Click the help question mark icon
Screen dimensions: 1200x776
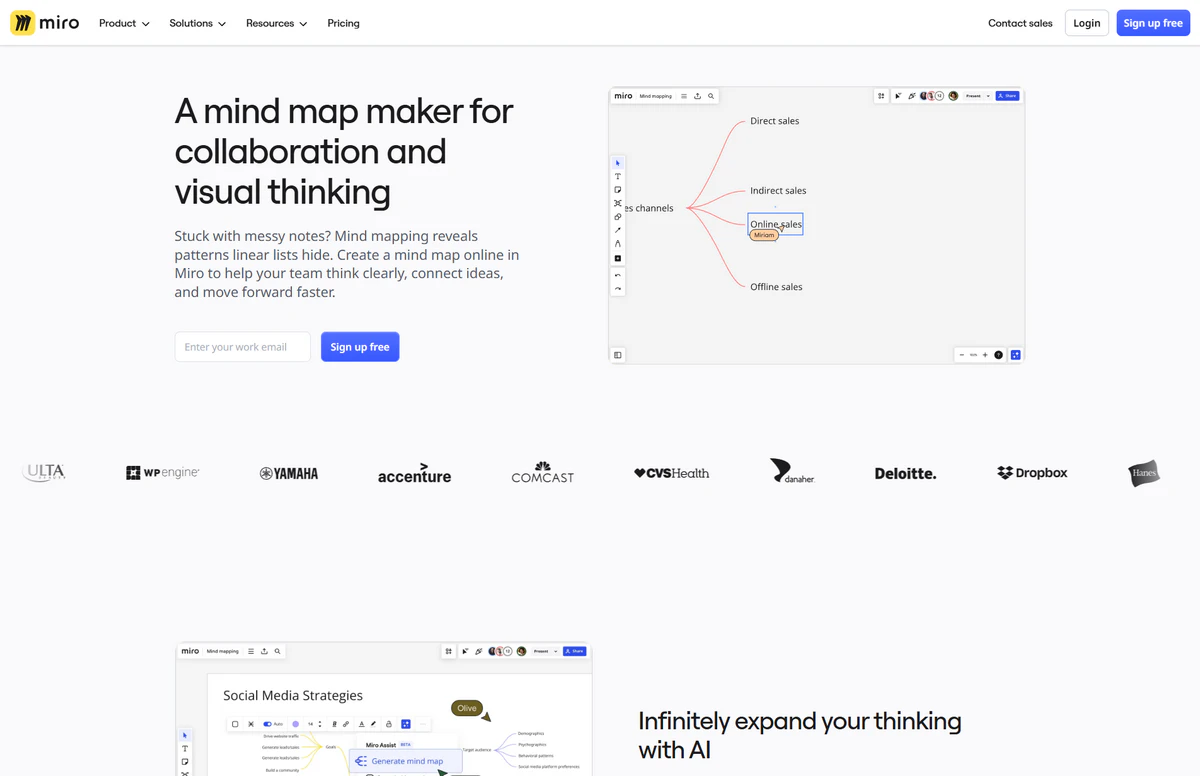pos(998,355)
